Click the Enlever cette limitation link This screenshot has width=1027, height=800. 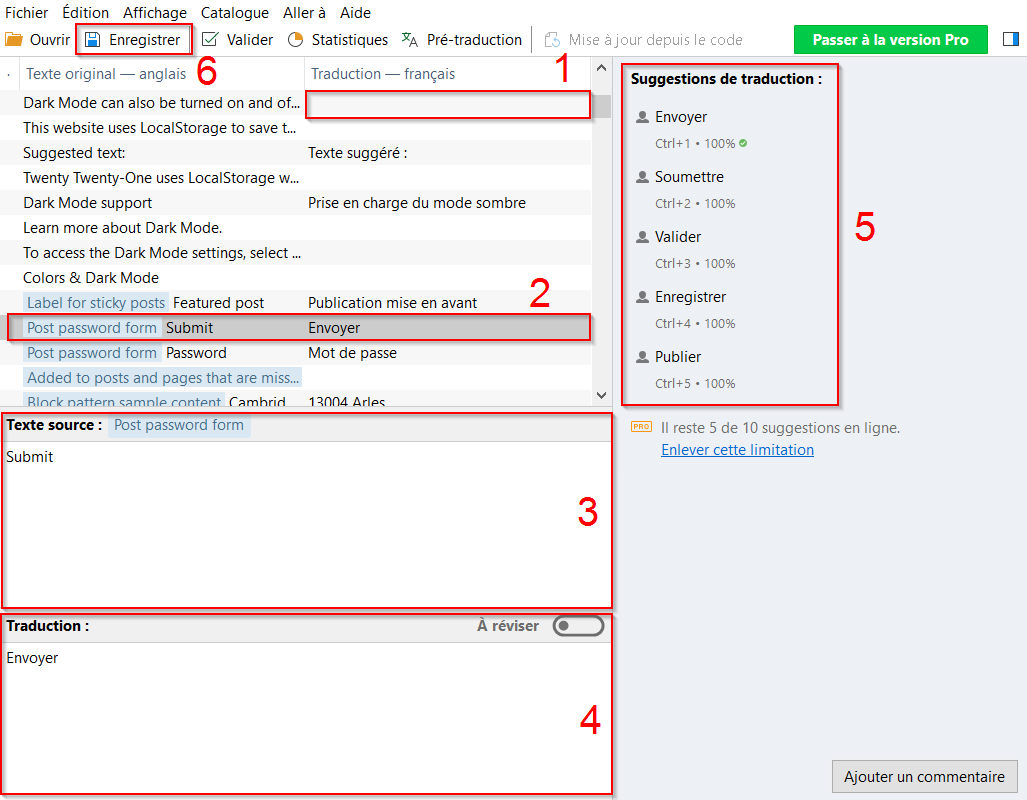pyautogui.click(x=737, y=450)
